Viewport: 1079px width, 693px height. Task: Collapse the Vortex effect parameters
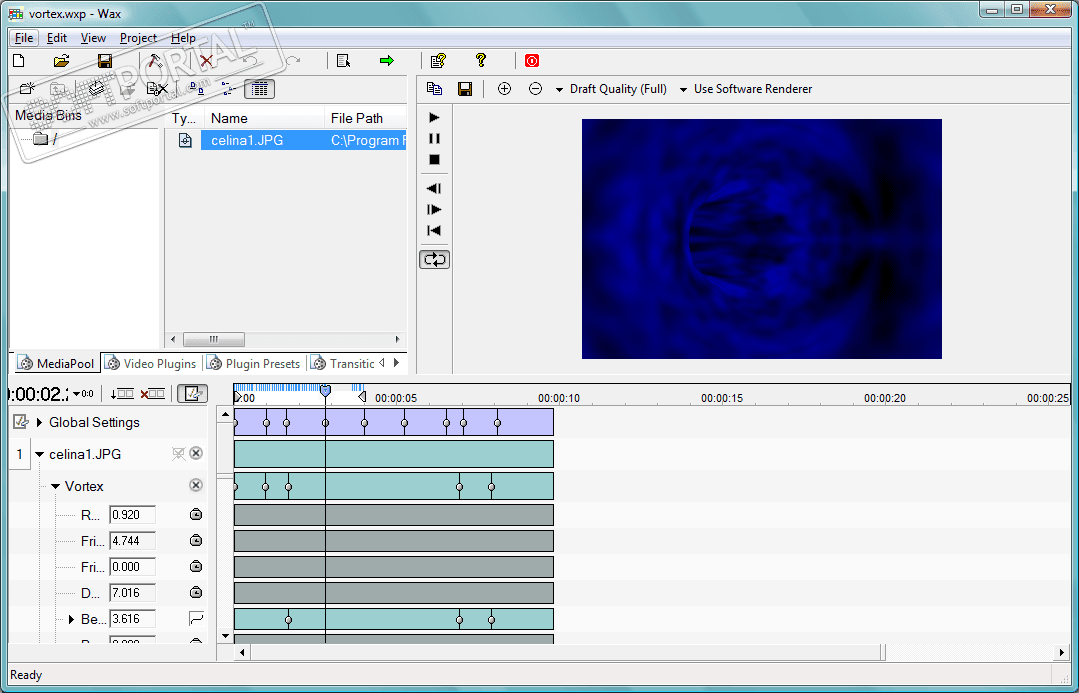pos(56,486)
